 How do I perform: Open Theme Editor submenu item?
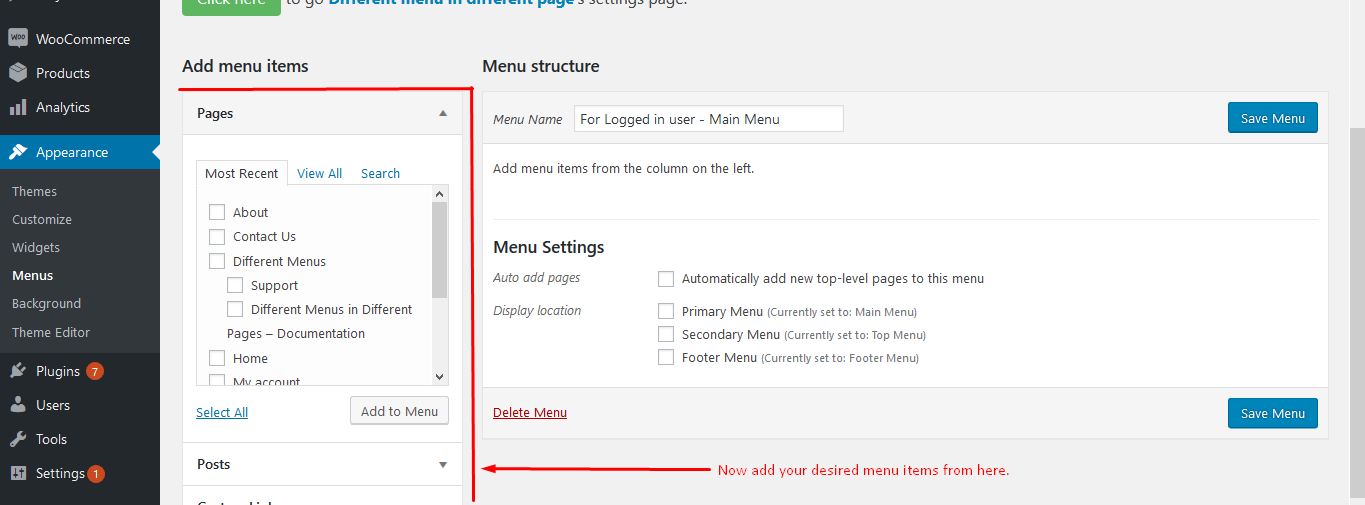pos(51,332)
